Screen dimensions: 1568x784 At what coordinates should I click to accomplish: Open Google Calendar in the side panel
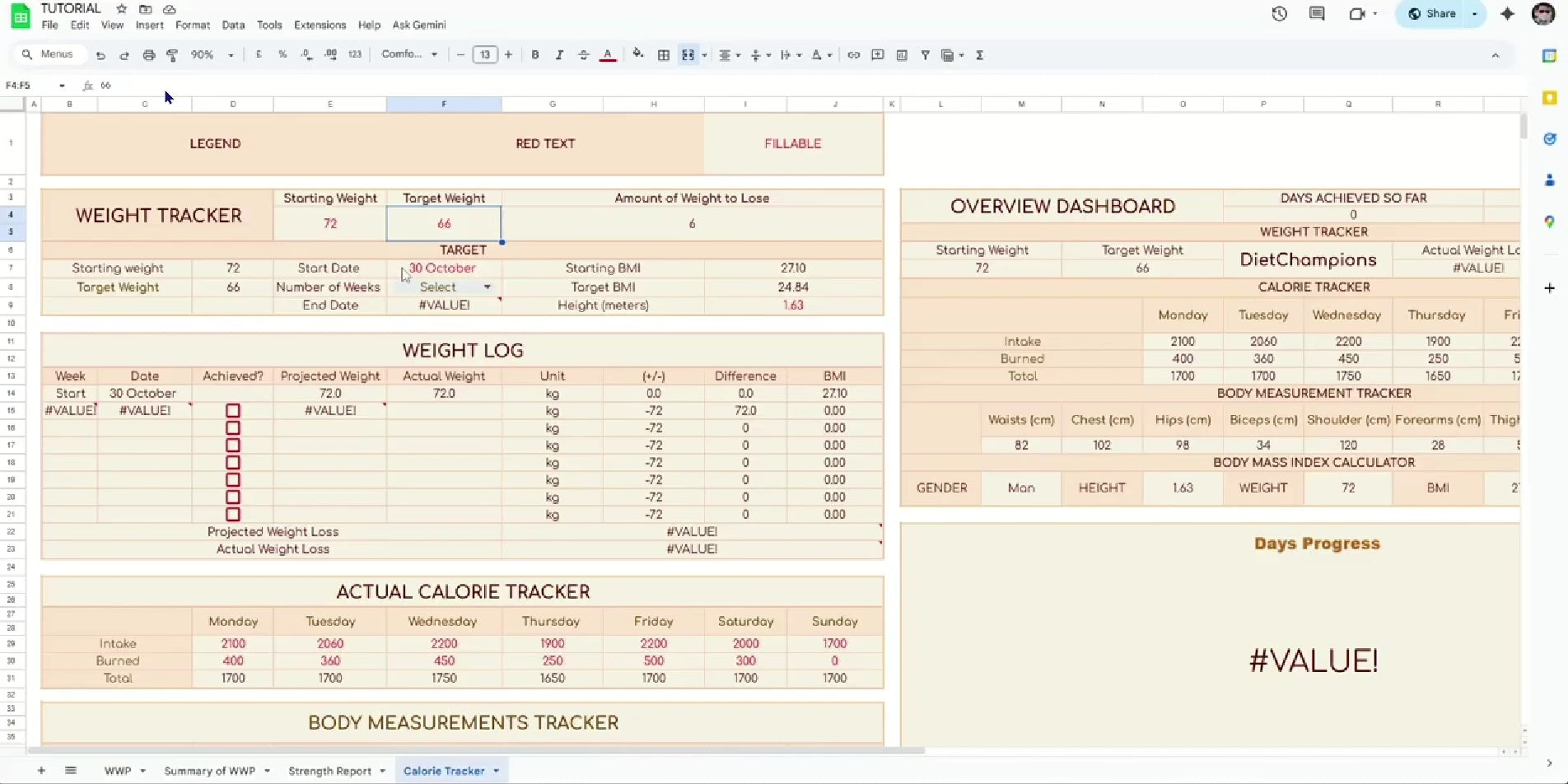coord(1550,55)
